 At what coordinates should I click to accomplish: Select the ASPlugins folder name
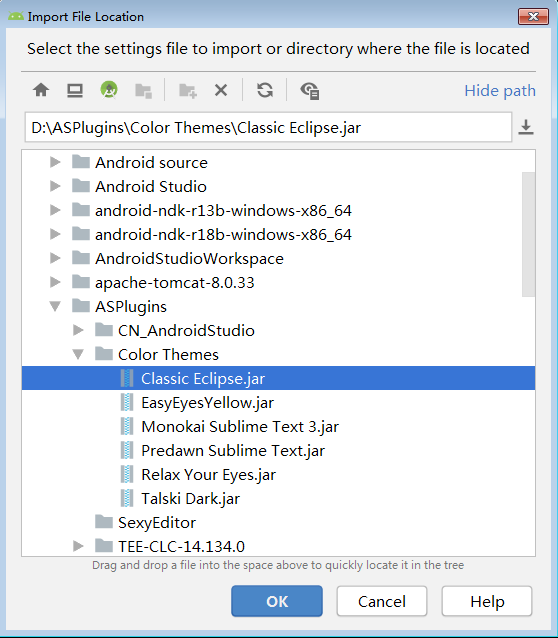(131, 307)
